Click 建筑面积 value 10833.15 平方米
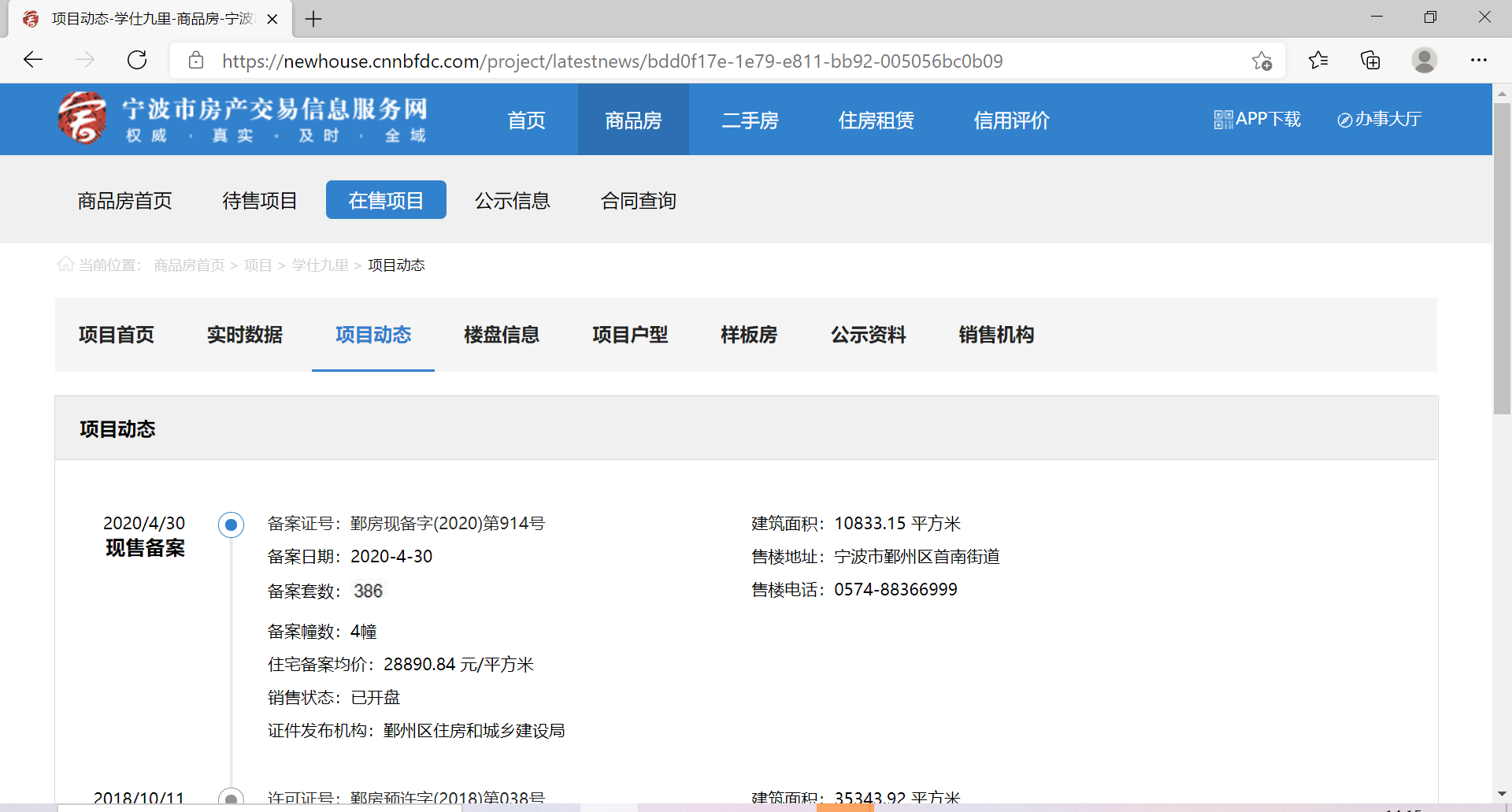Viewport: 1512px width, 812px height. tap(898, 524)
